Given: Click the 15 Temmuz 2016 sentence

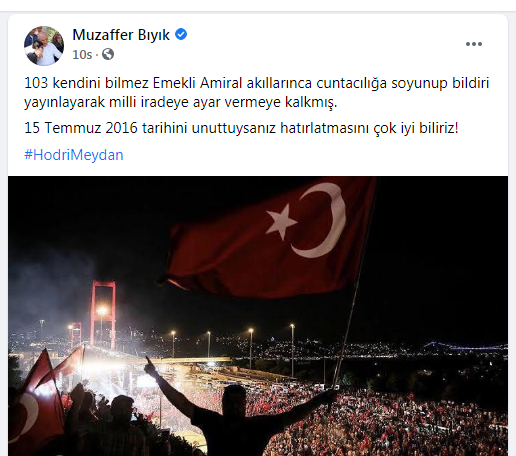Looking at the screenshot, I should click(241, 128).
